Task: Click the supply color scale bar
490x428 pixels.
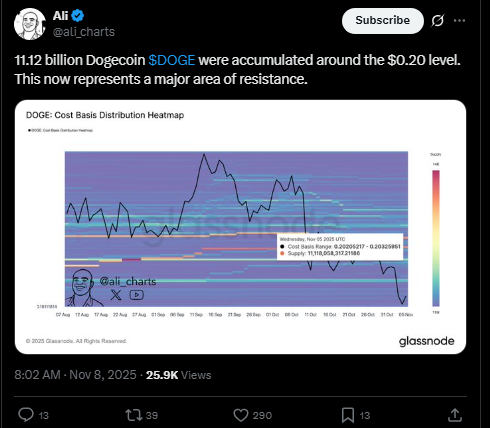Action: [x=436, y=238]
